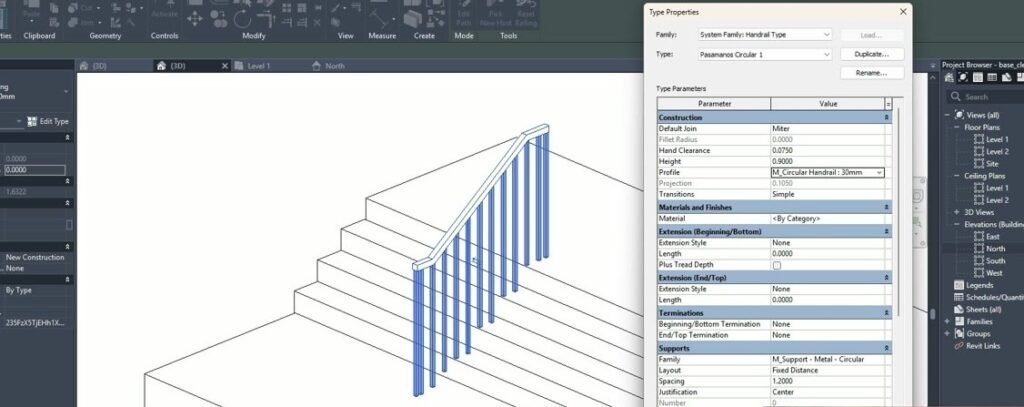This screenshot has width=1024, height=407.
Task: Click the Create Similar icon in Create panel
Action: (413, 18)
